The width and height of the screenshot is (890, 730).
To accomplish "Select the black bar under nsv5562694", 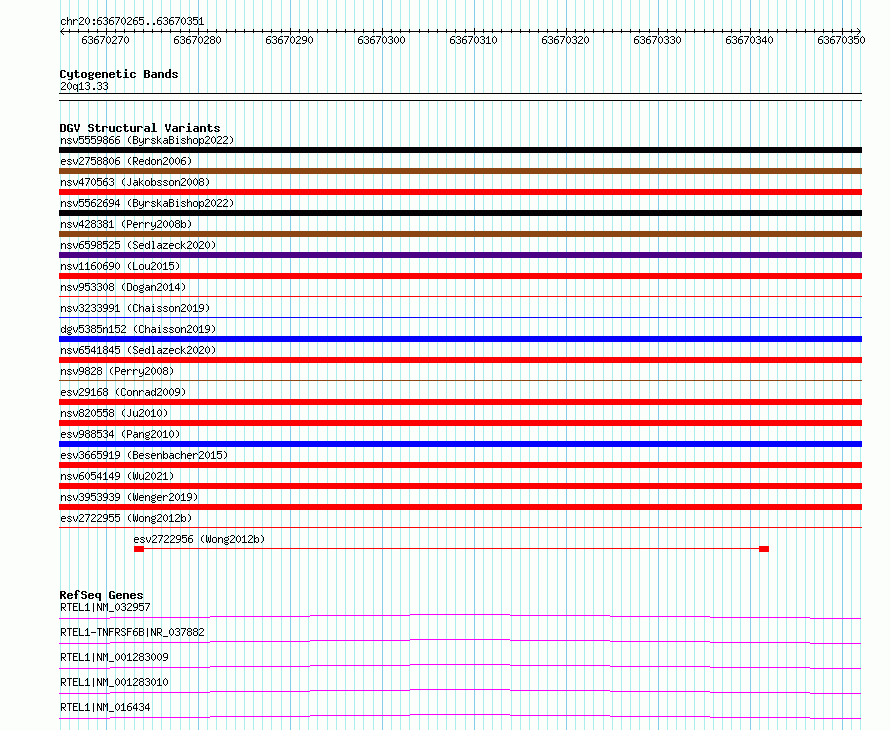I will pos(460,213).
